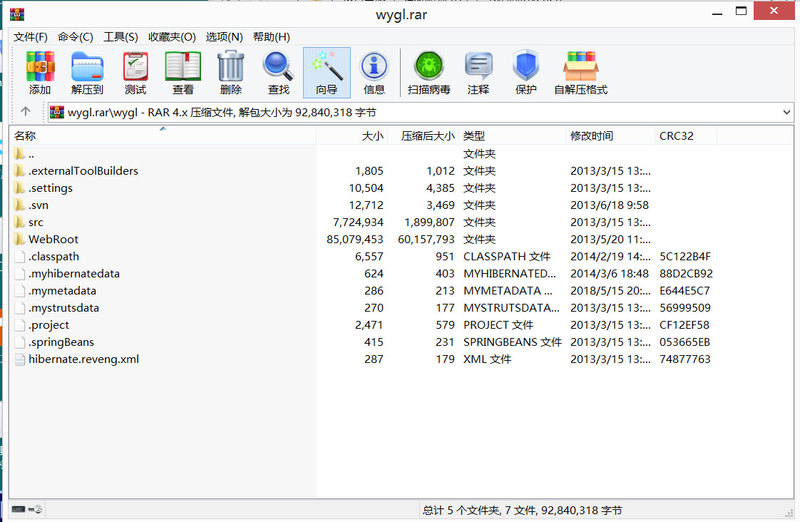Viewport: 800px width, 522px height.
Task: Click the size value 85,079,453
Action: [x=355, y=239]
